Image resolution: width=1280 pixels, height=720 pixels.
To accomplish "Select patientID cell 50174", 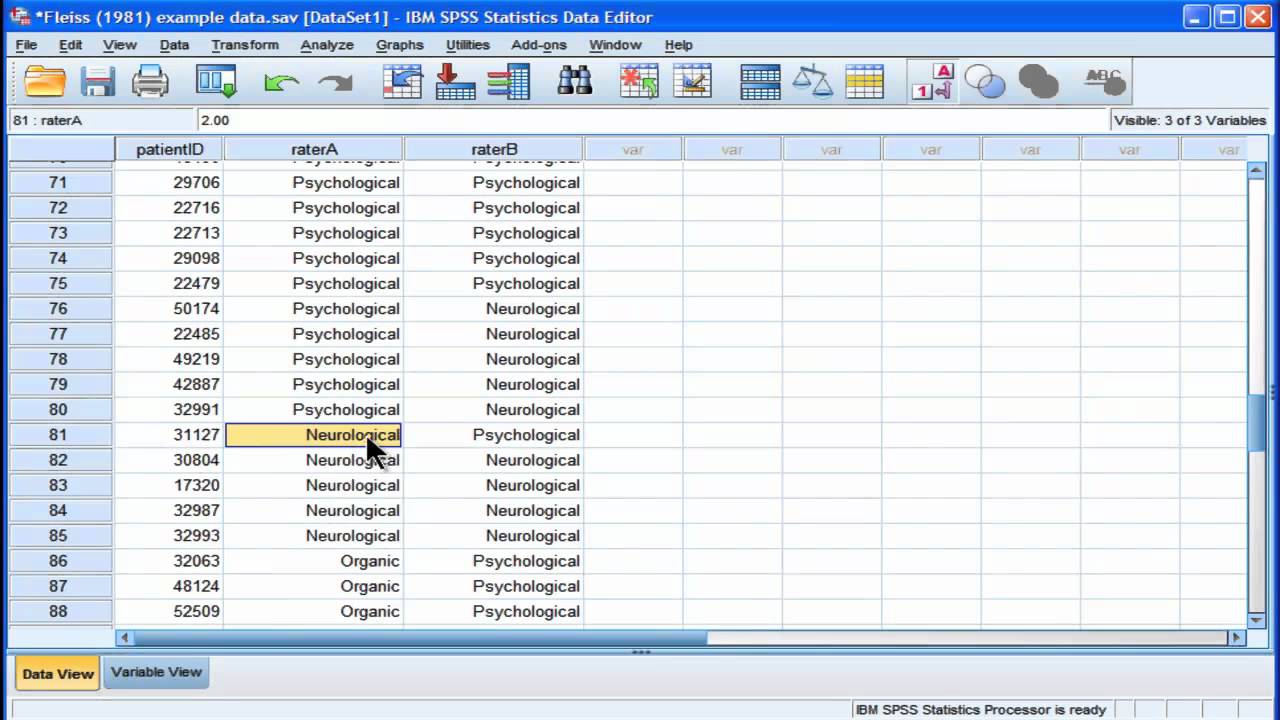I will pos(169,309).
